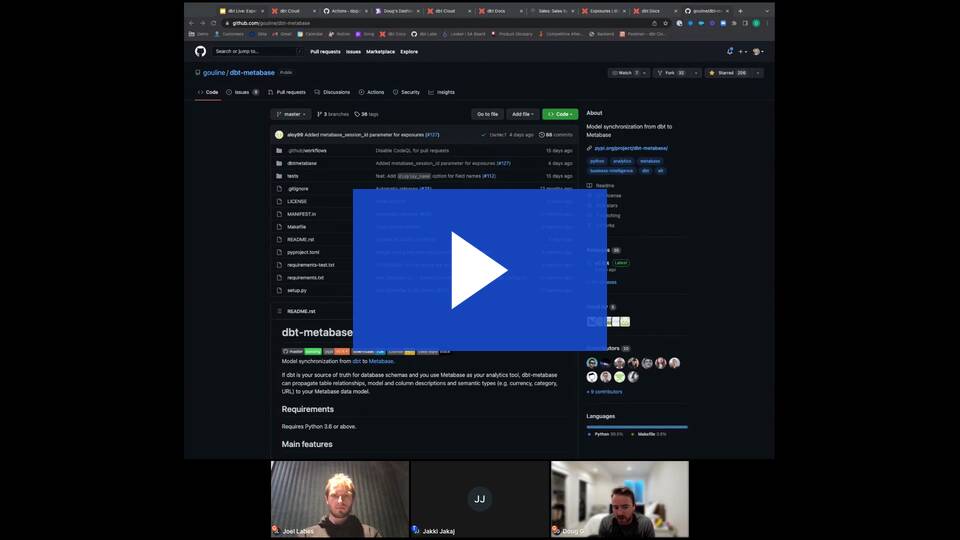Click the folder icon beside .github/workflows
Image resolution: width=960 pixels, height=540 pixels.
279,151
